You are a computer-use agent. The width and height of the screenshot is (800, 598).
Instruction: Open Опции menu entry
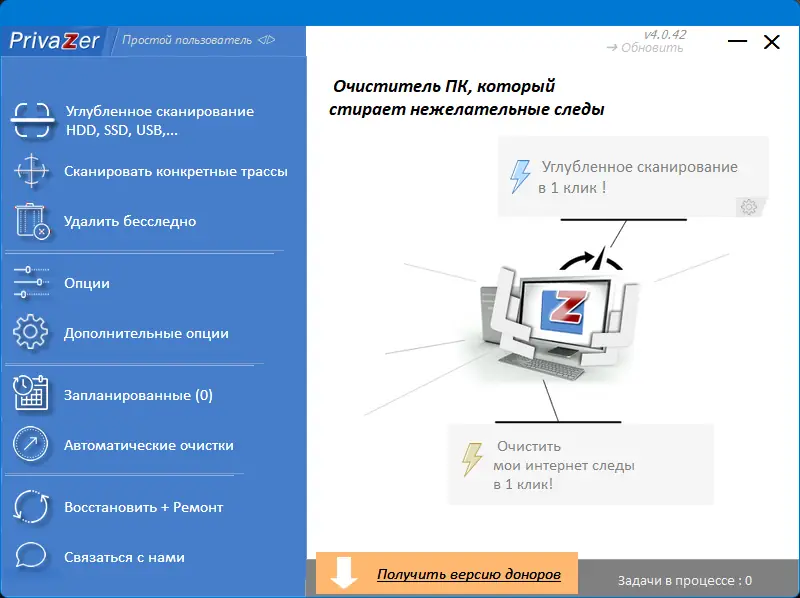(87, 283)
